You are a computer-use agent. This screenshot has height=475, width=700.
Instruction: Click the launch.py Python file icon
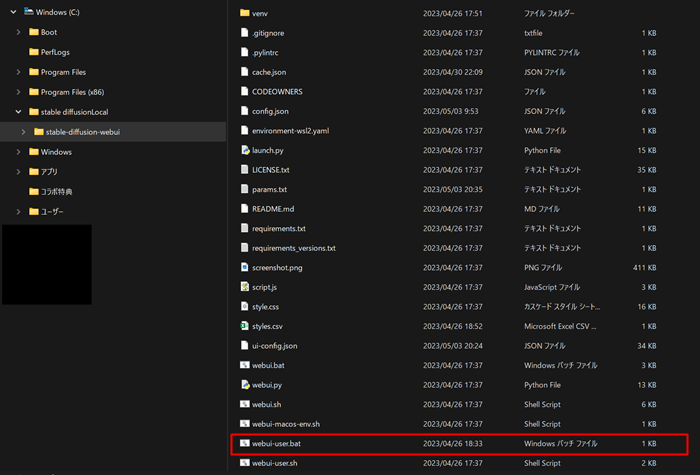(245, 150)
